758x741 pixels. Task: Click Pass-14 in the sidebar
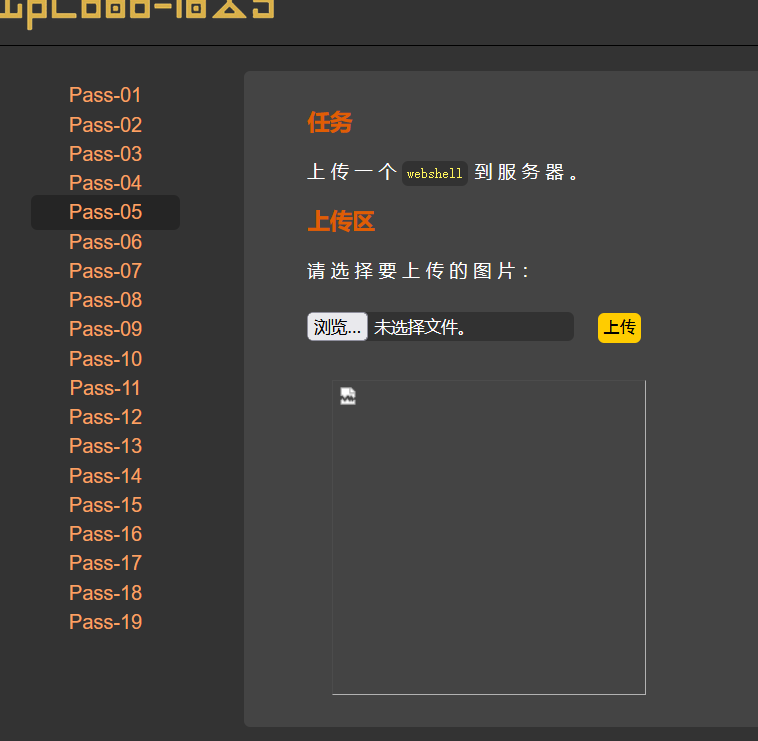coord(105,476)
